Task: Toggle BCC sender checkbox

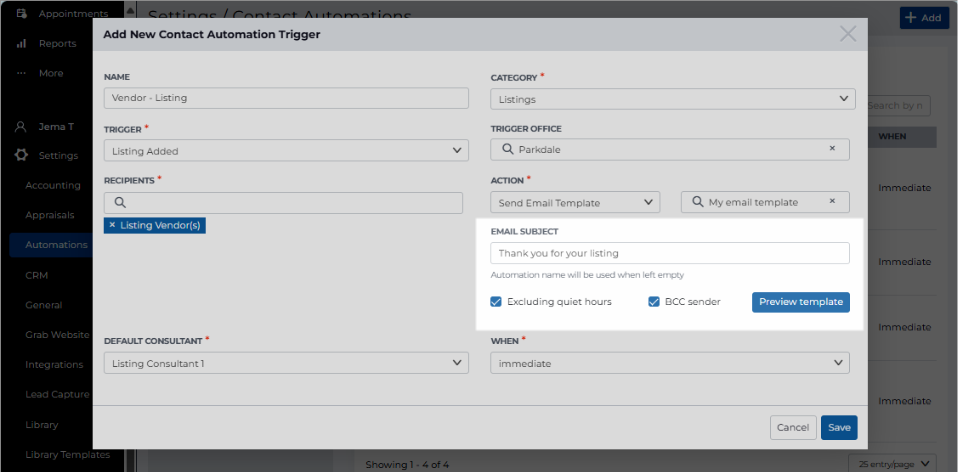Action: coord(654,302)
